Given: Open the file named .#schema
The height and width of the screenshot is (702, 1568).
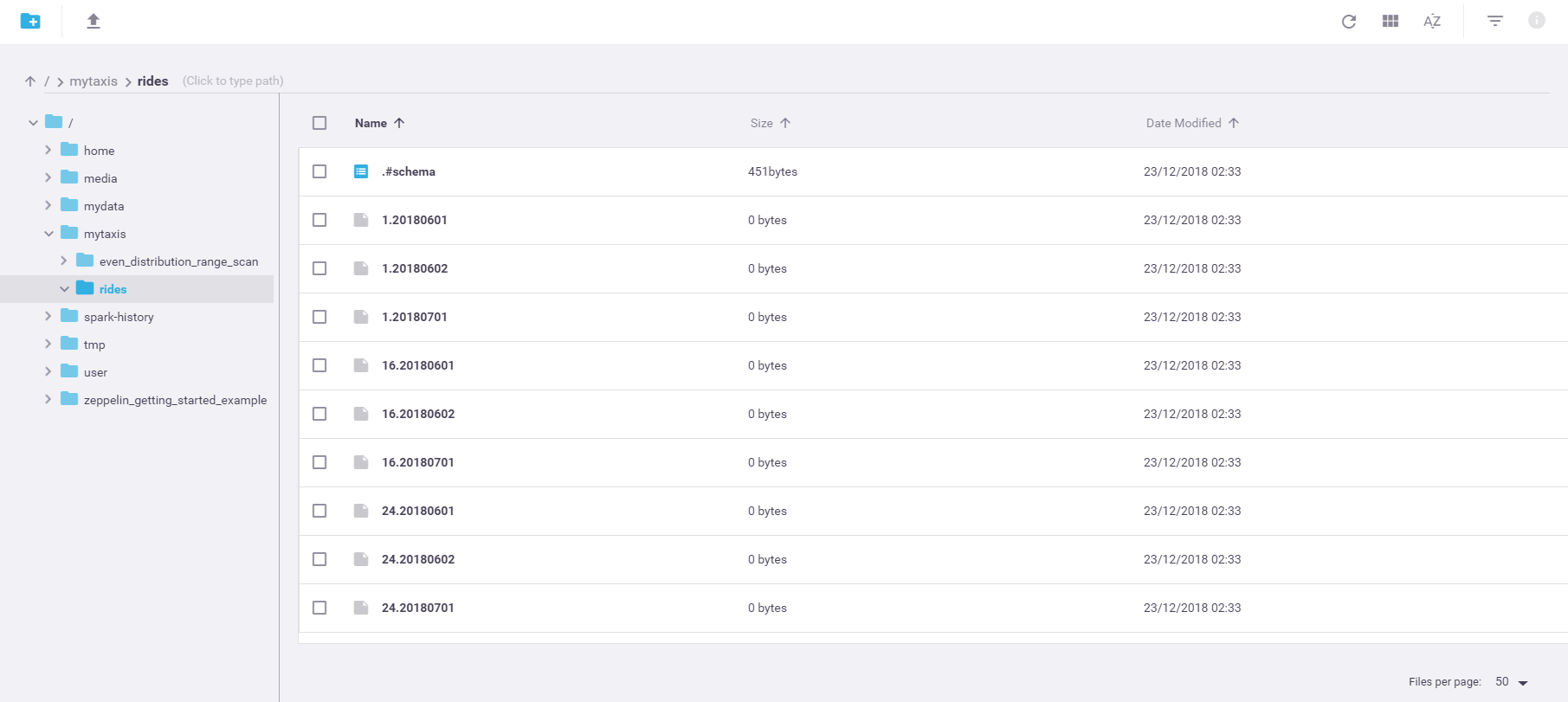Looking at the screenshot, I should pos(409,171).
